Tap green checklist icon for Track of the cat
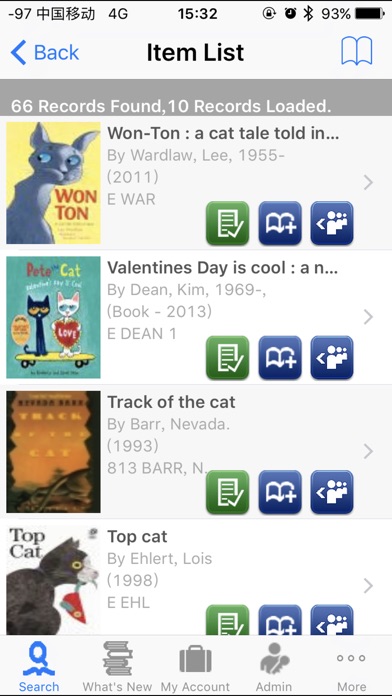The width and height of the screenshot is (392, 696). tap(228, 492)
